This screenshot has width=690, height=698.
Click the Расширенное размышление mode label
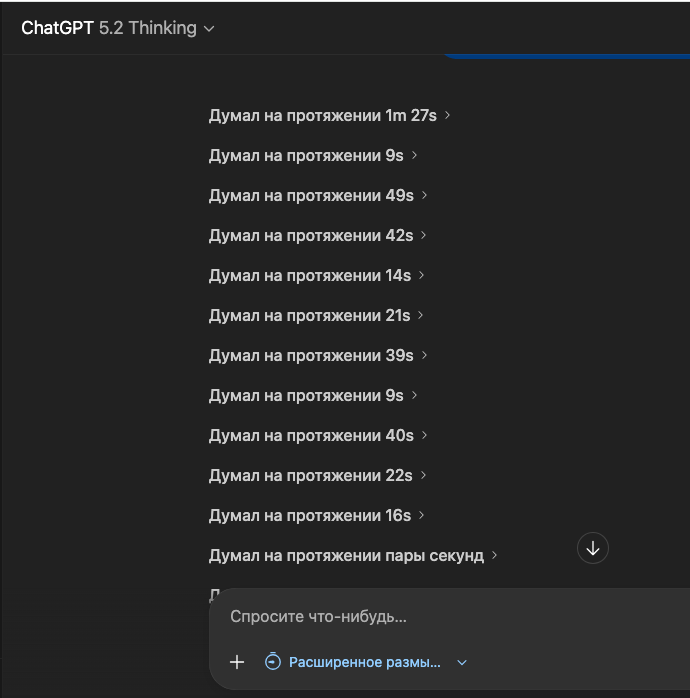tap(364, 662)
